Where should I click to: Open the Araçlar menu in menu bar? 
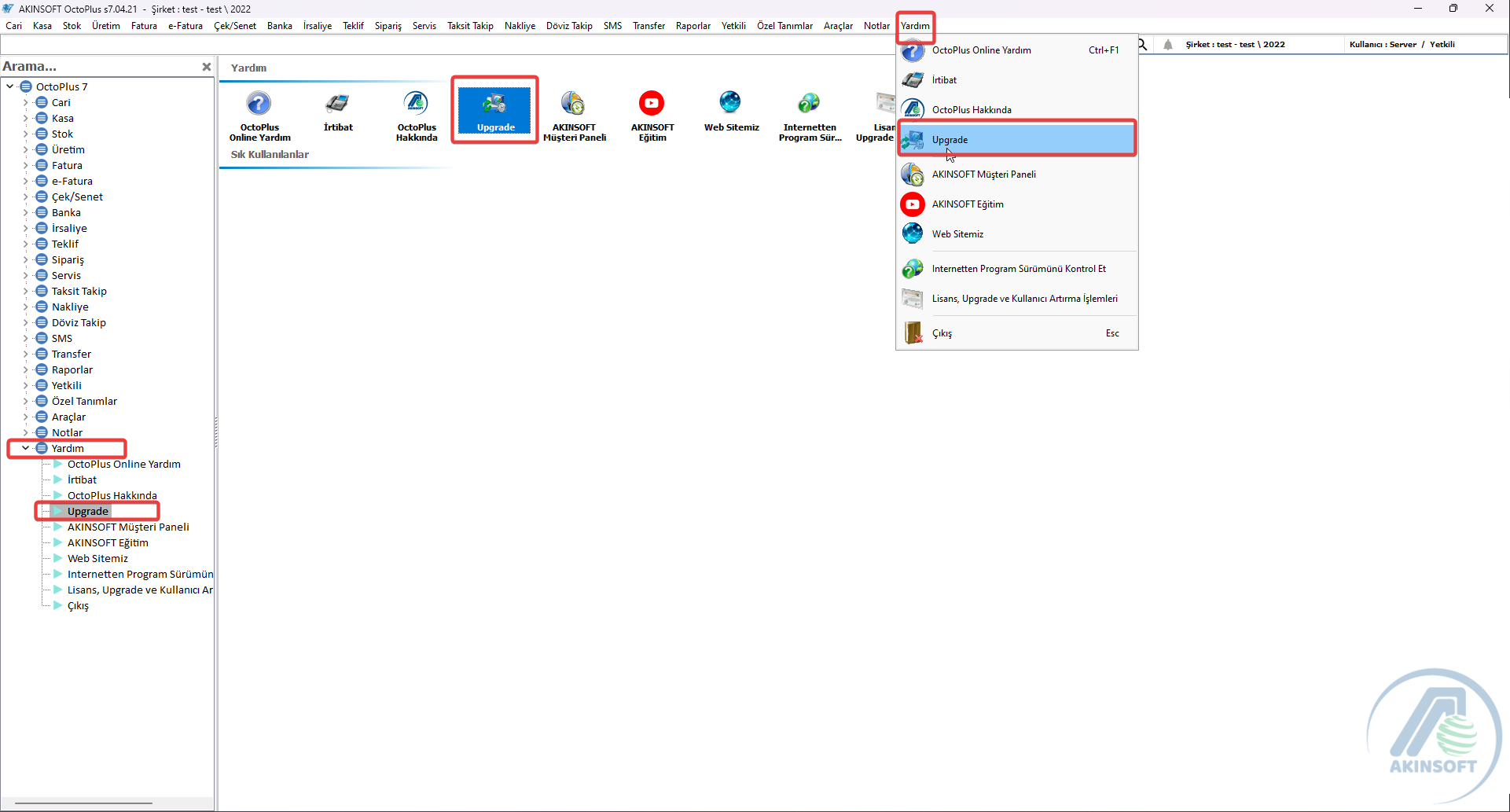coord(838,26)
